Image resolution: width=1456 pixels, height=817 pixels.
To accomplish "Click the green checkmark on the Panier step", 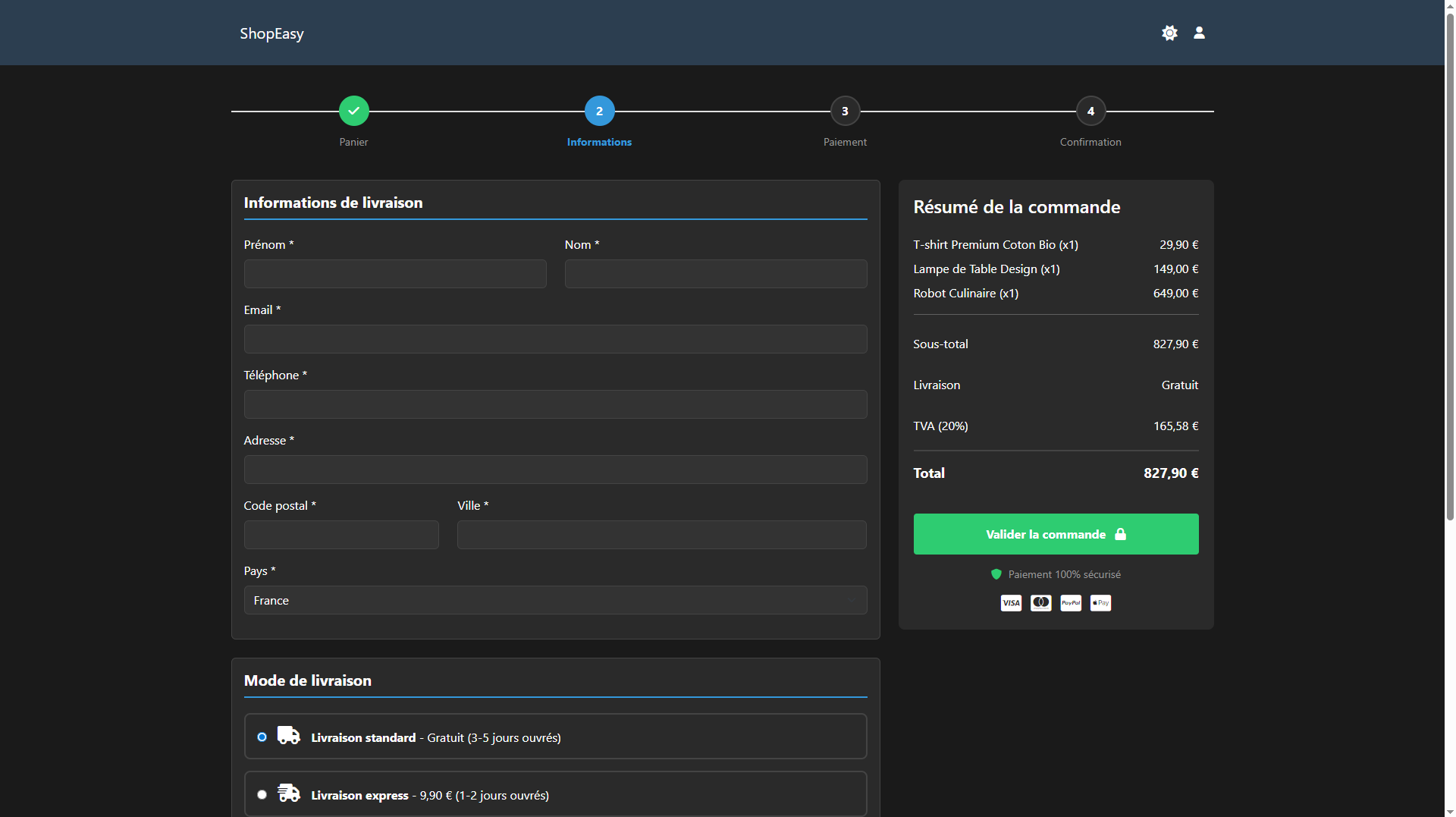I will coord(353,111).
